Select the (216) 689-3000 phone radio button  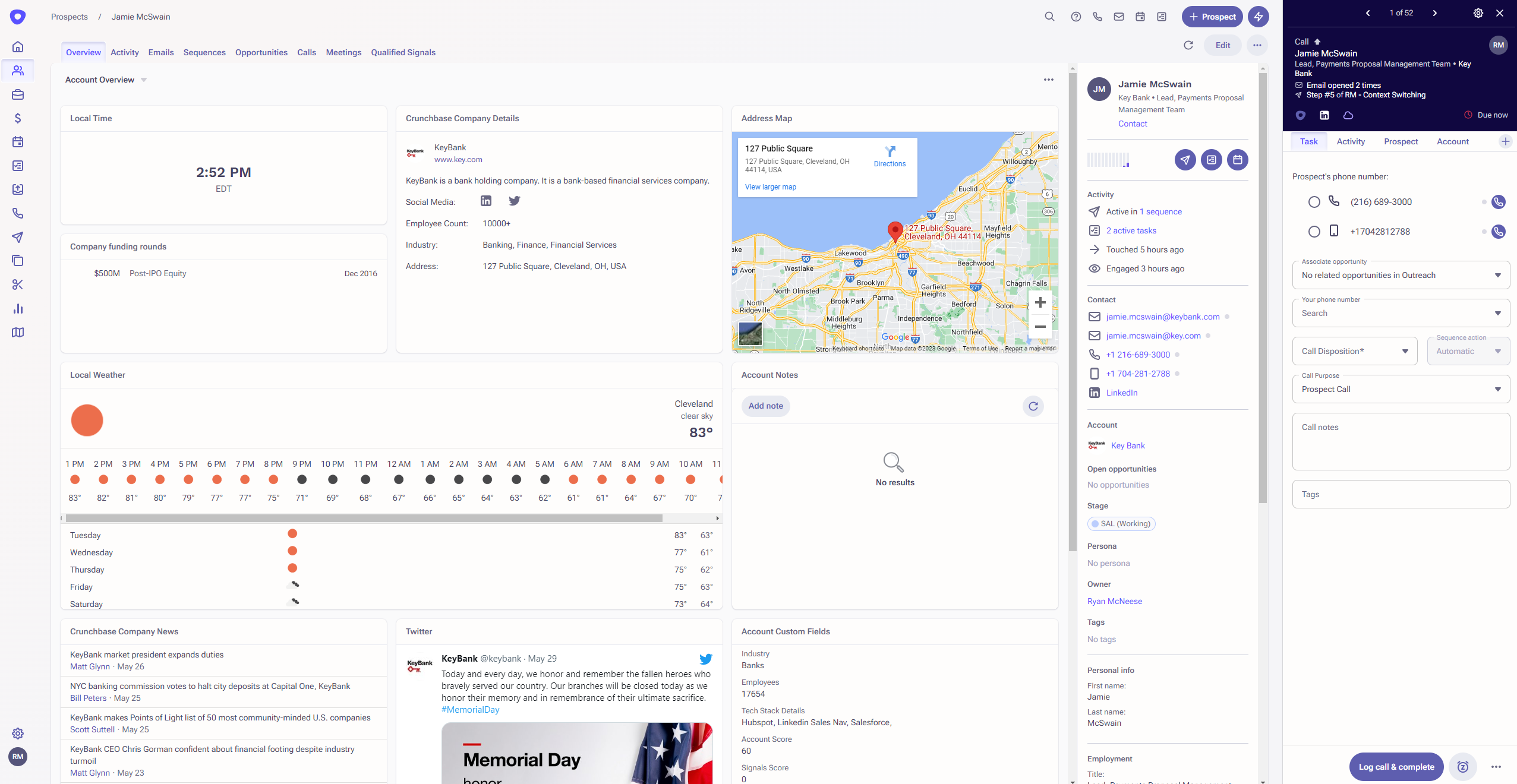(x=1314, y=202)
